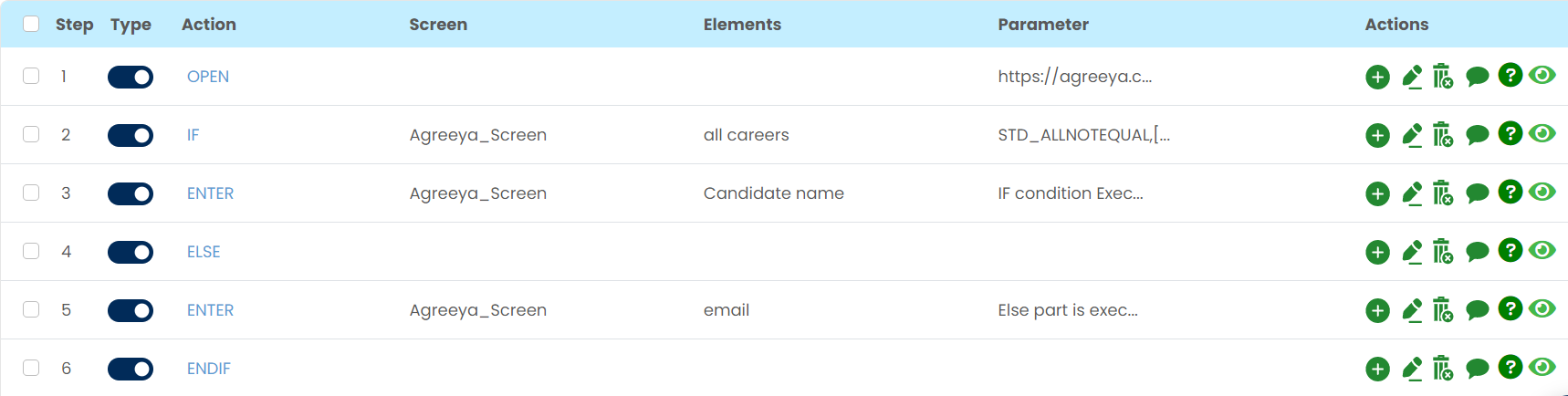Open the comment bubble for step 4
Screen dimensions: 1568x396
(1477, 252)
